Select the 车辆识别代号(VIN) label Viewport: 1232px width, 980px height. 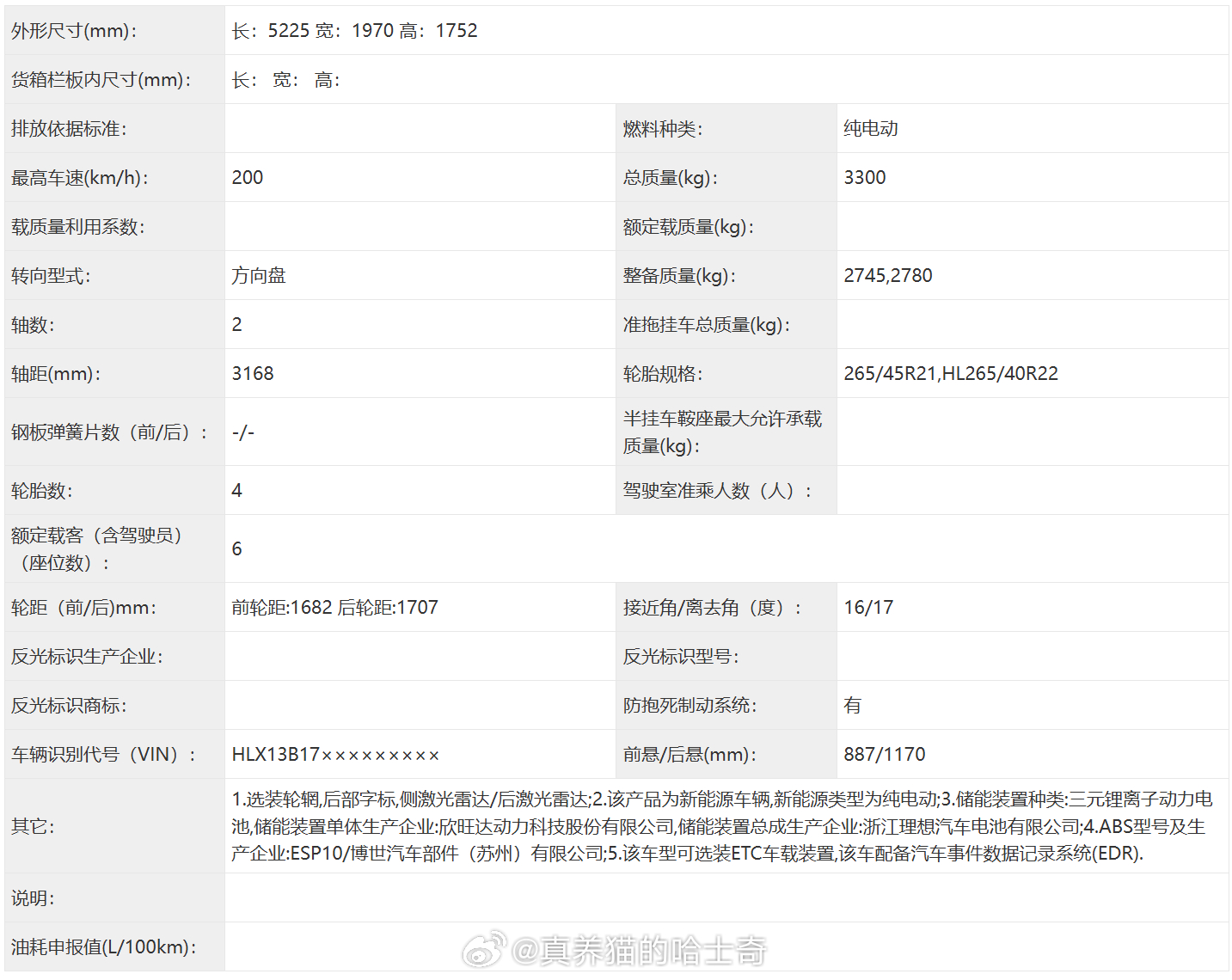tap(103, 755)
